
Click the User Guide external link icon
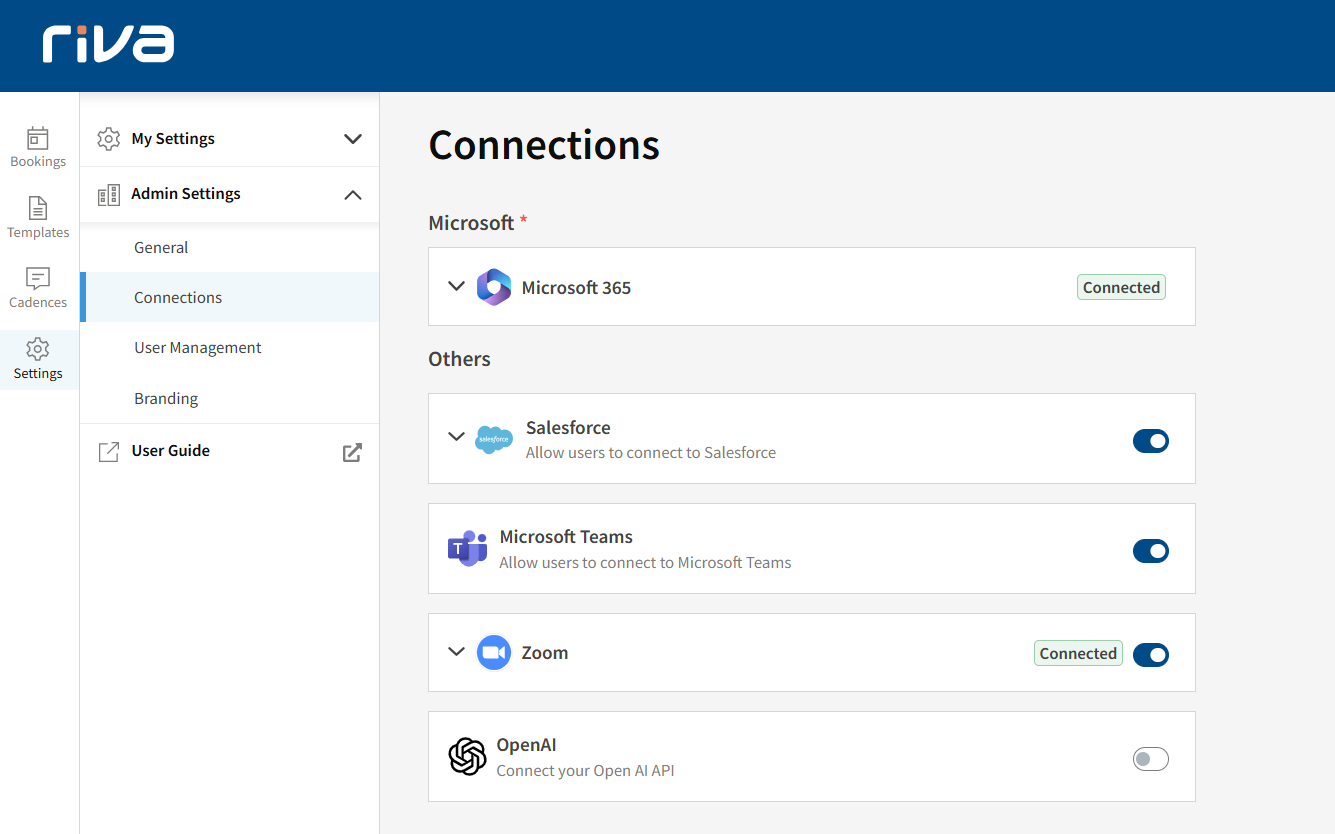(352, 452)
